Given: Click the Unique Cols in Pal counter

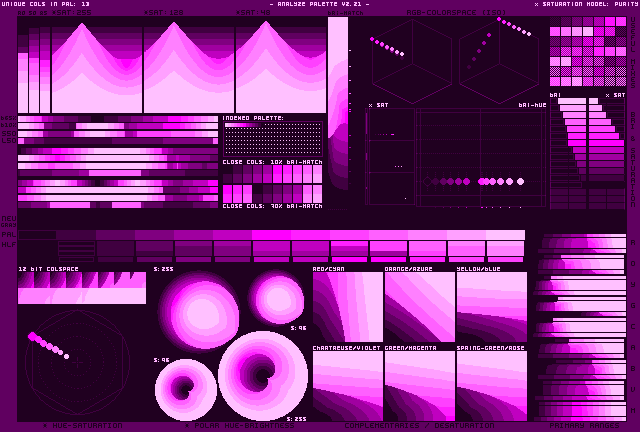Looking at the screenshot, I should [x=46, y=4].
